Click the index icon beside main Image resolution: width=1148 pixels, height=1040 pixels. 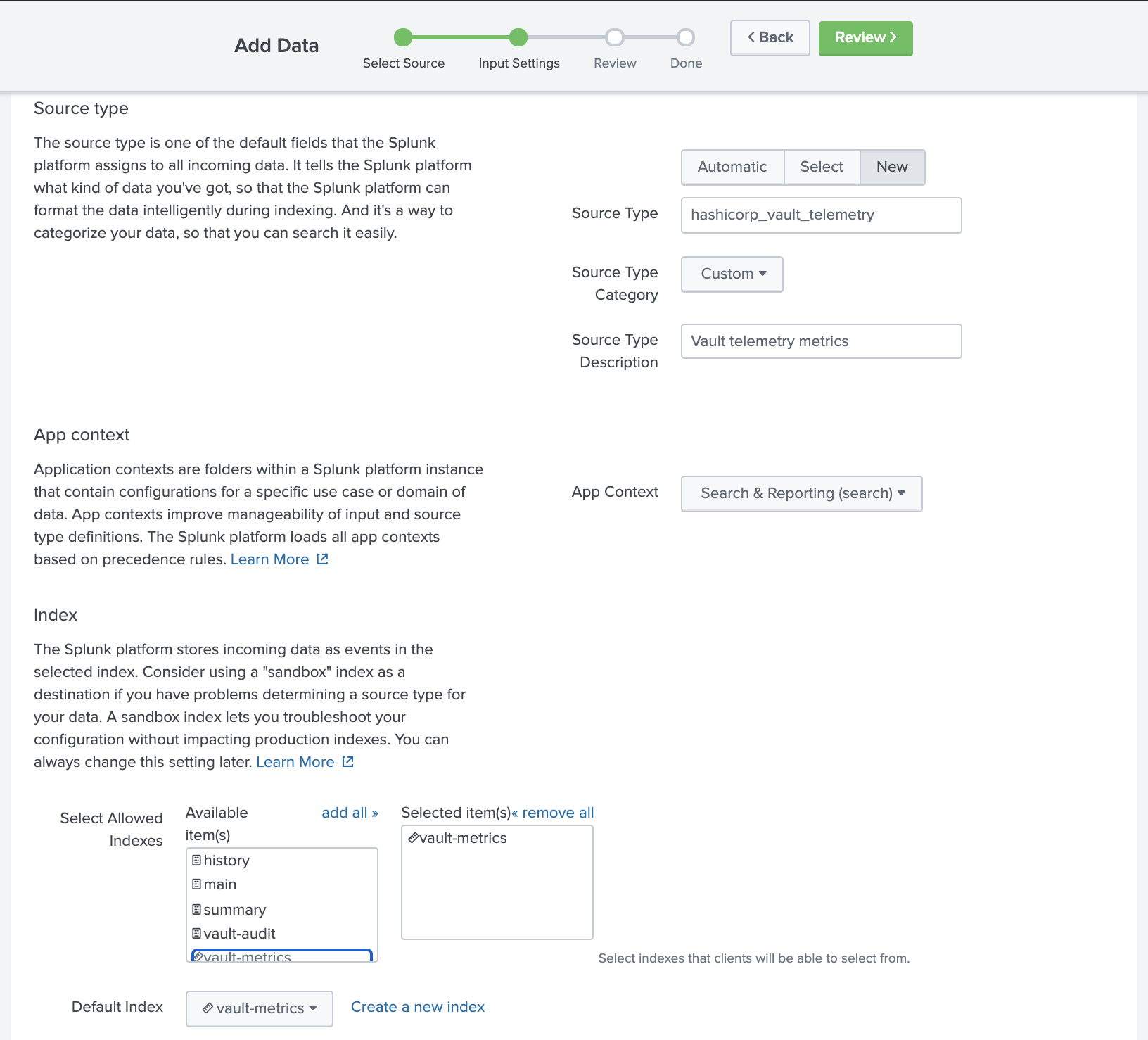pyautogui.click(x=196, y=884)
